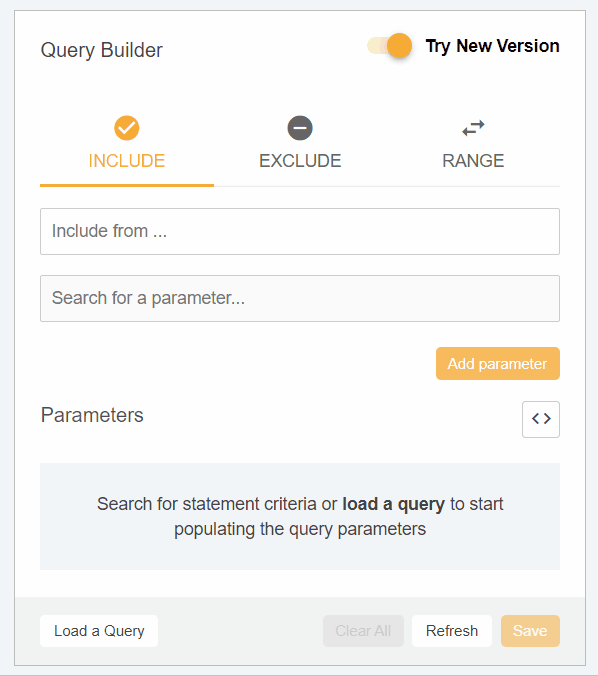This screenshot has height=676, width=598.
Task: Click the Clear All button
Action: 363,631
